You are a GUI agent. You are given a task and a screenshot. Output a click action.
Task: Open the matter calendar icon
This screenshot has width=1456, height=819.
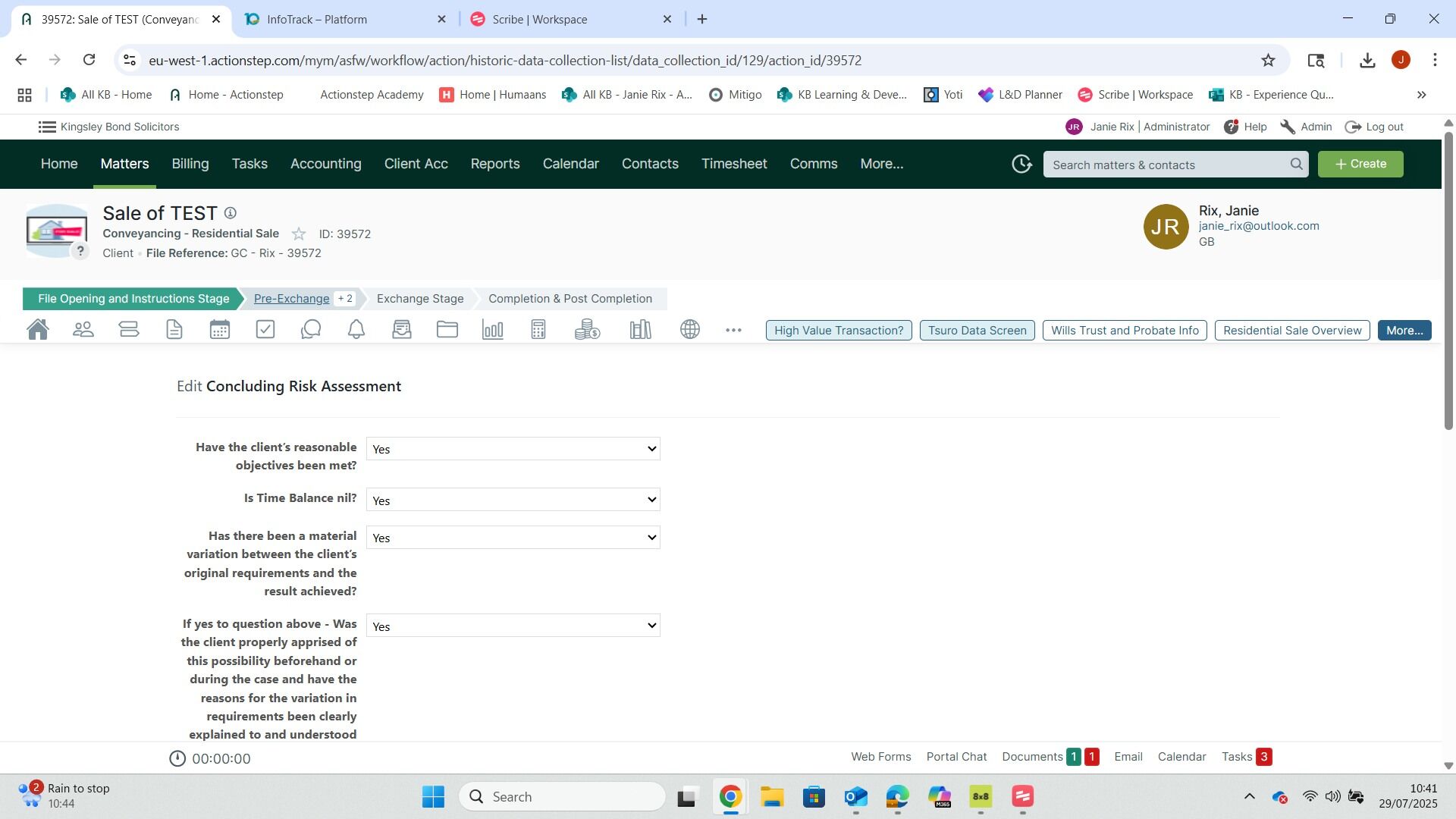(220, 330)
